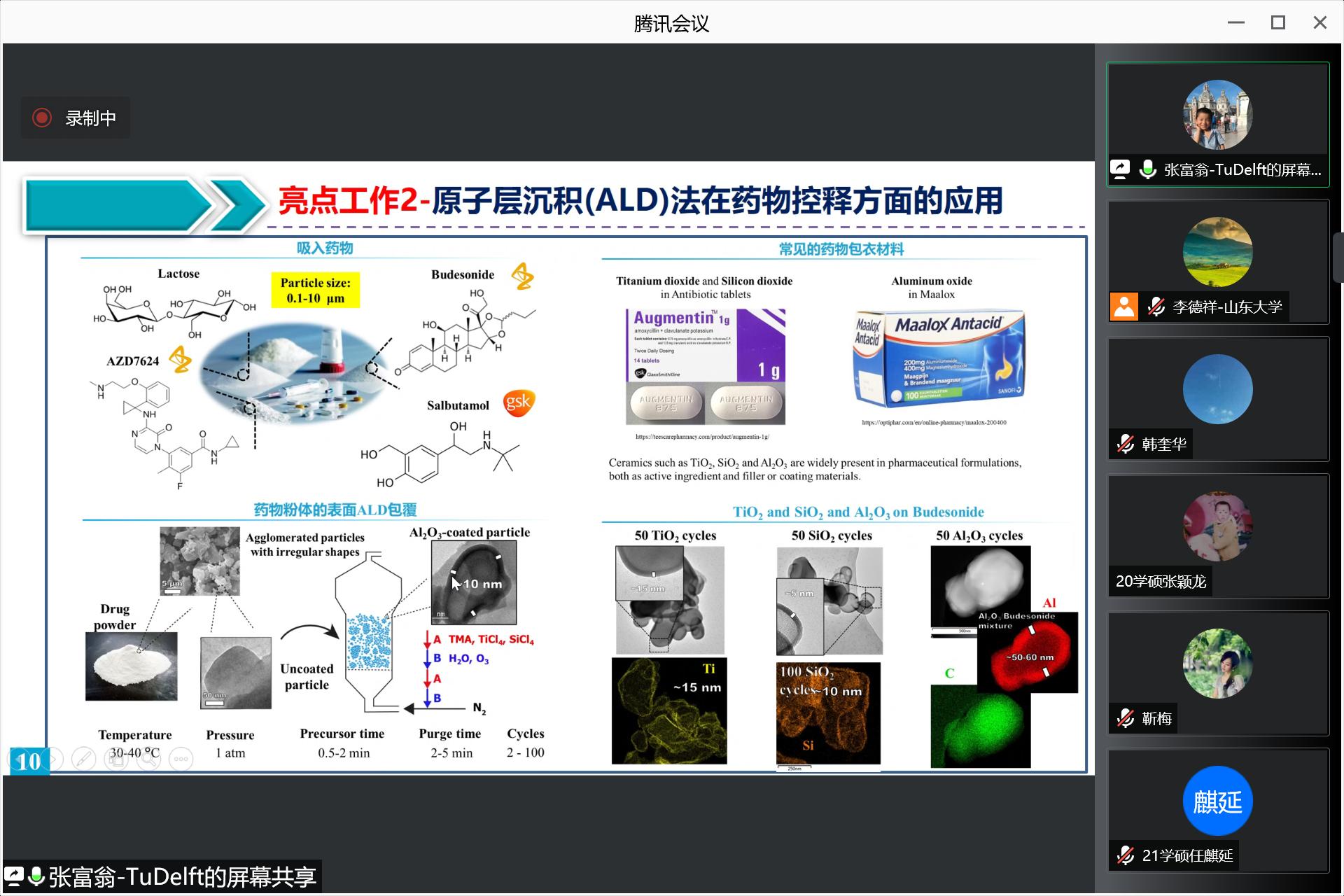Click the muted microphone icon beside 21学硕任麒延
This screenshot has height=896, width=1344.
click(x=1126, y=855)
